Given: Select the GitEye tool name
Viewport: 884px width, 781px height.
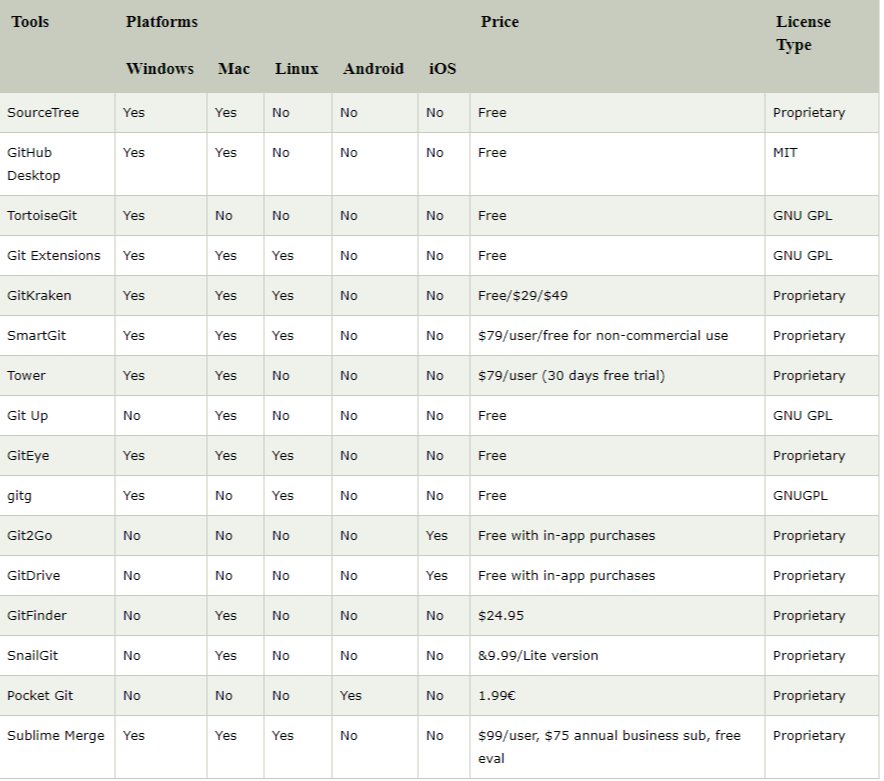Looking at the screenshot, I should pos(28,456).
